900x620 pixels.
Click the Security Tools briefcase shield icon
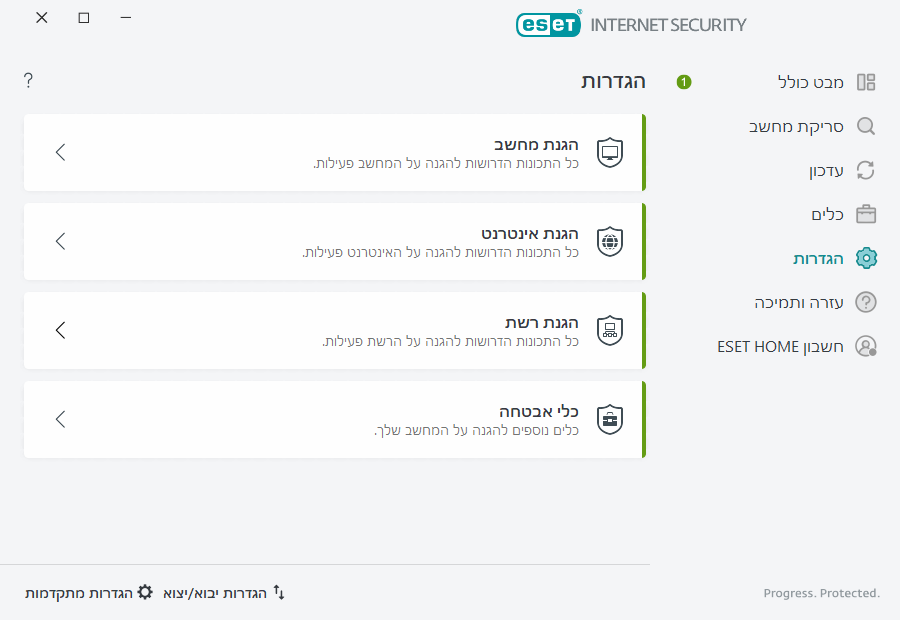[x=610, y=419]
